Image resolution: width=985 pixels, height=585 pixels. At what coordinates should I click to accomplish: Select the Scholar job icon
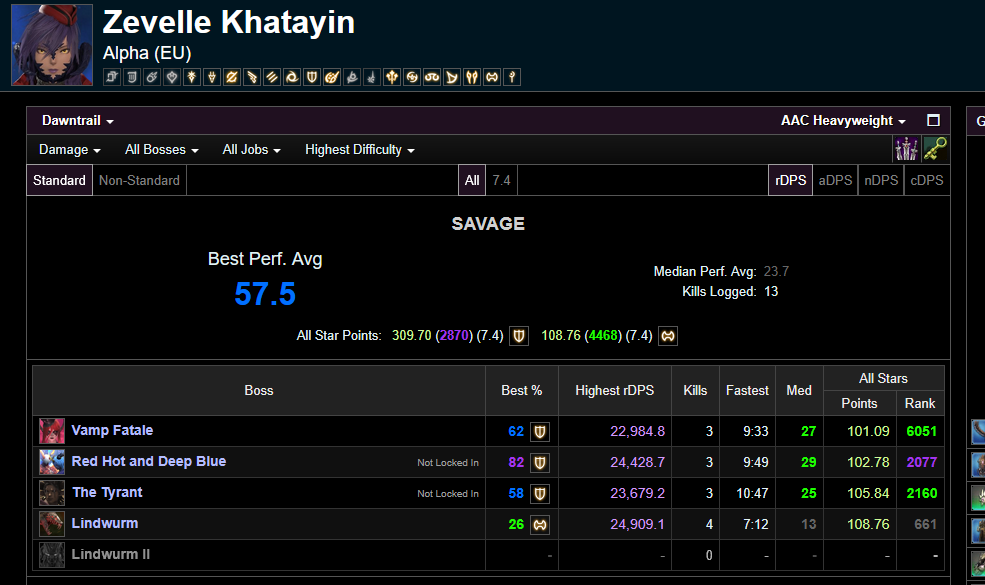[432, 77]
